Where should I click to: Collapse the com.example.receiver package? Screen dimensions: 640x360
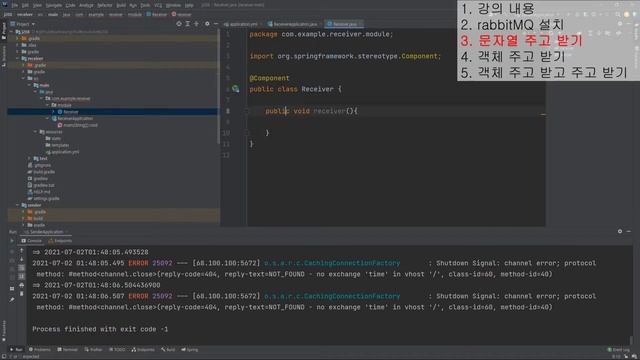coord(41,98)
